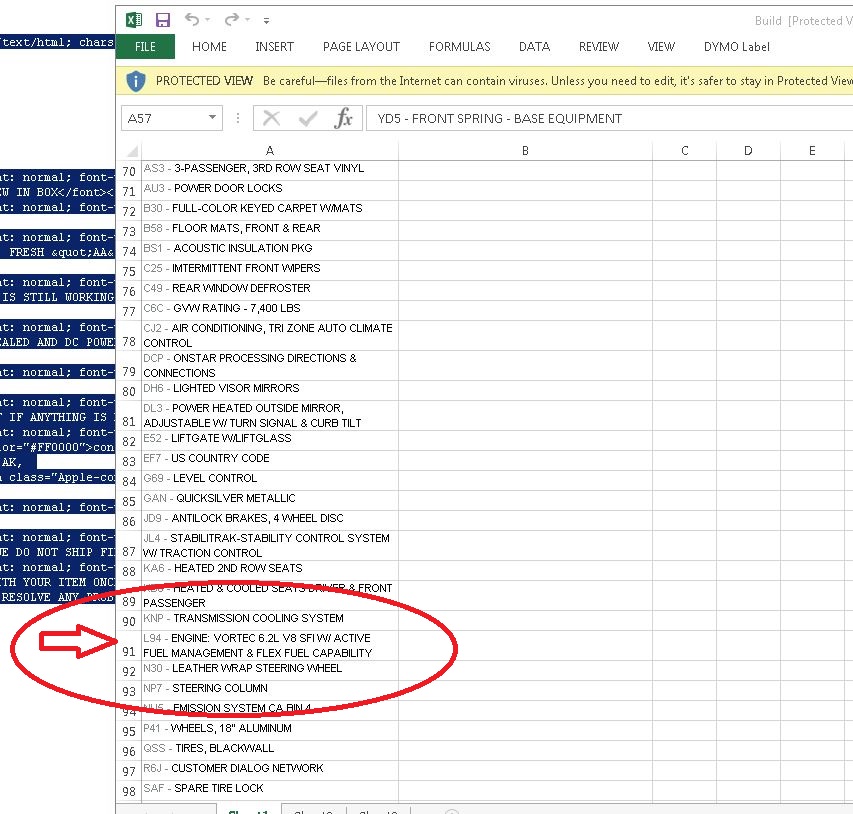Select cell C6C - GVW RATING 7,400 LBS
The image size is (853, 814).
[x=270, y=311]
